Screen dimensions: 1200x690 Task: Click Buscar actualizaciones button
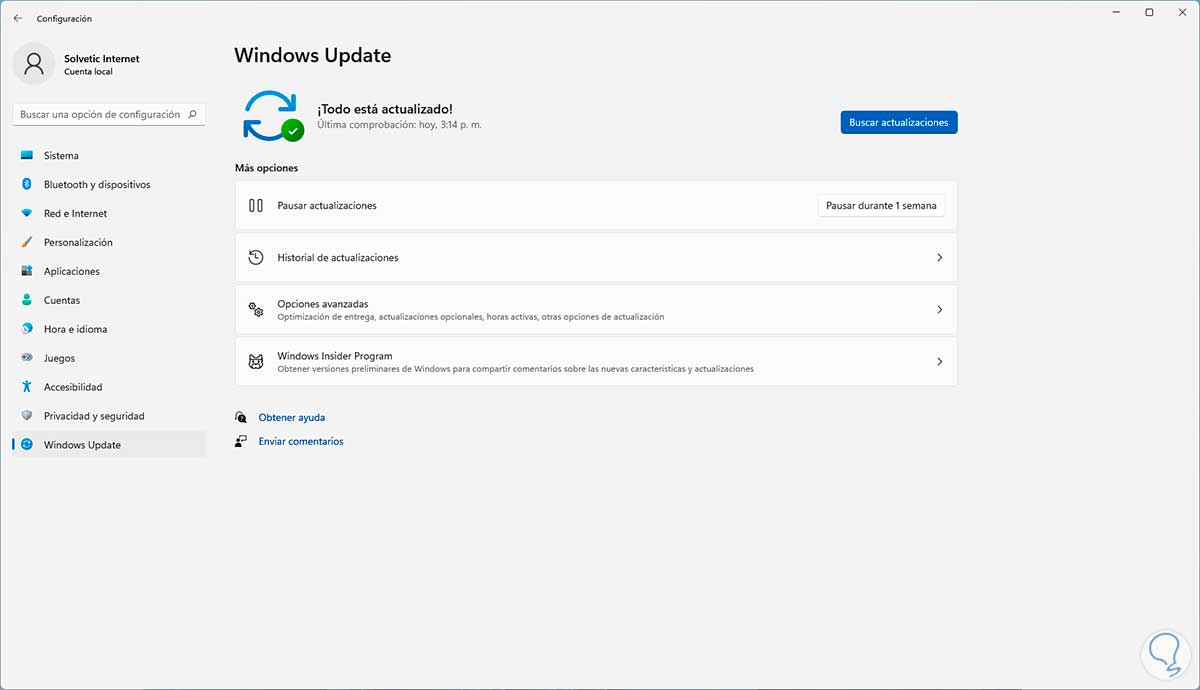click(899, 122)
